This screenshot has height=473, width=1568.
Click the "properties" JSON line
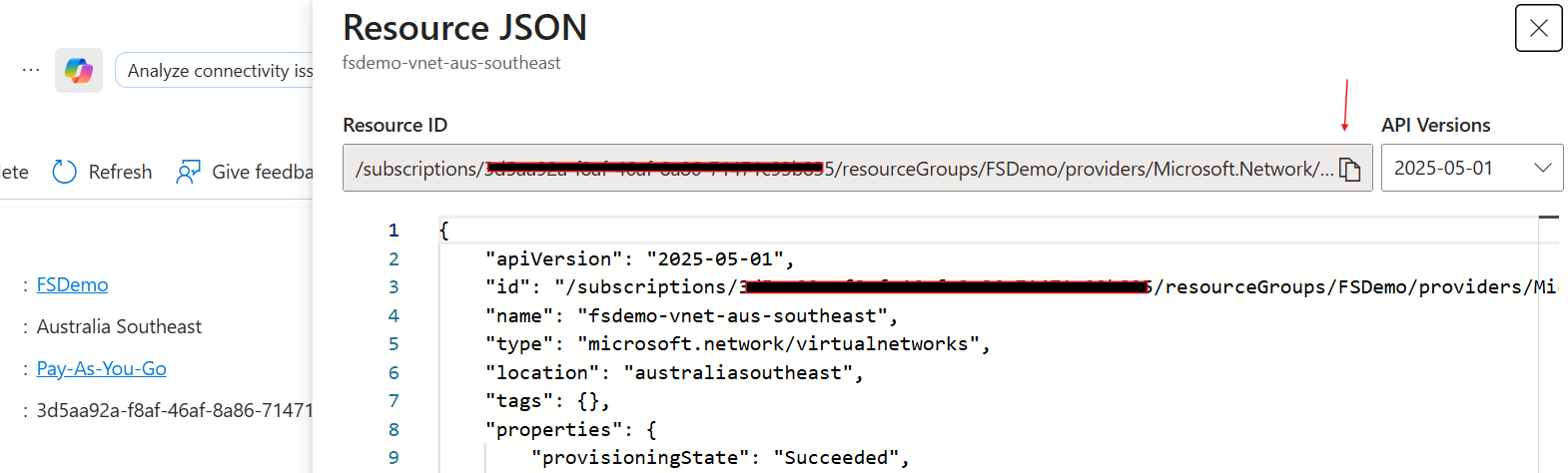[x=570, y=429]
